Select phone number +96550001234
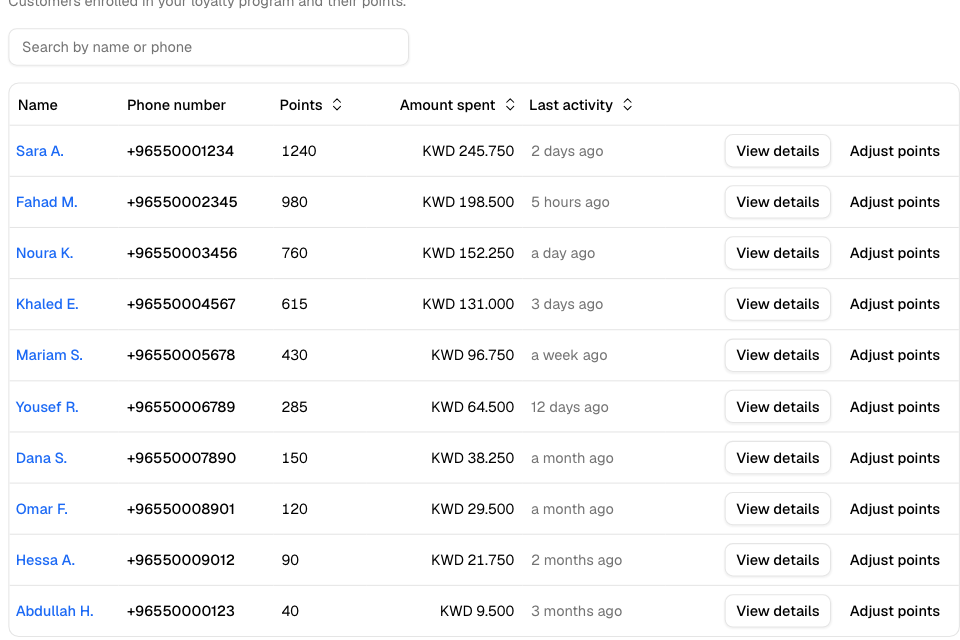Viewport: 960px width, 640px height. (180, 151)
